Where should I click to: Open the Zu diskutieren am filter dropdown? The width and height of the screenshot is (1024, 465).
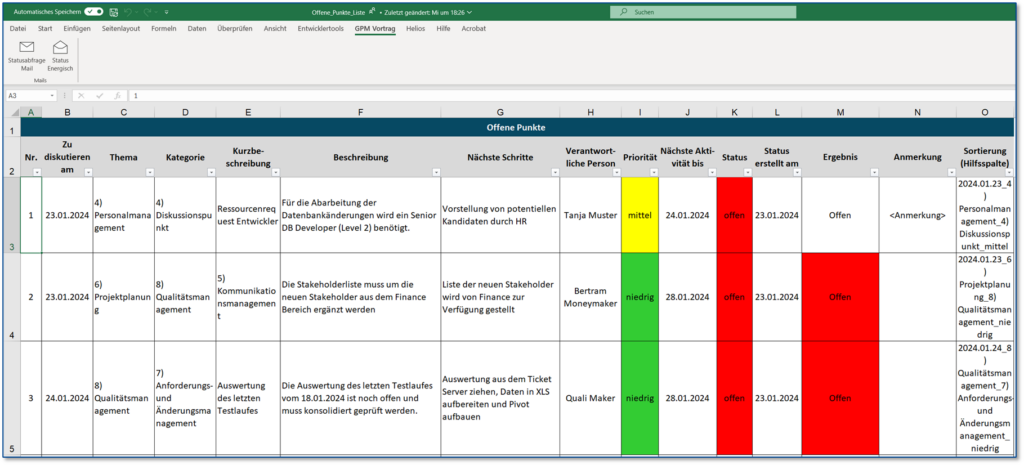click(x=88, y=172)
